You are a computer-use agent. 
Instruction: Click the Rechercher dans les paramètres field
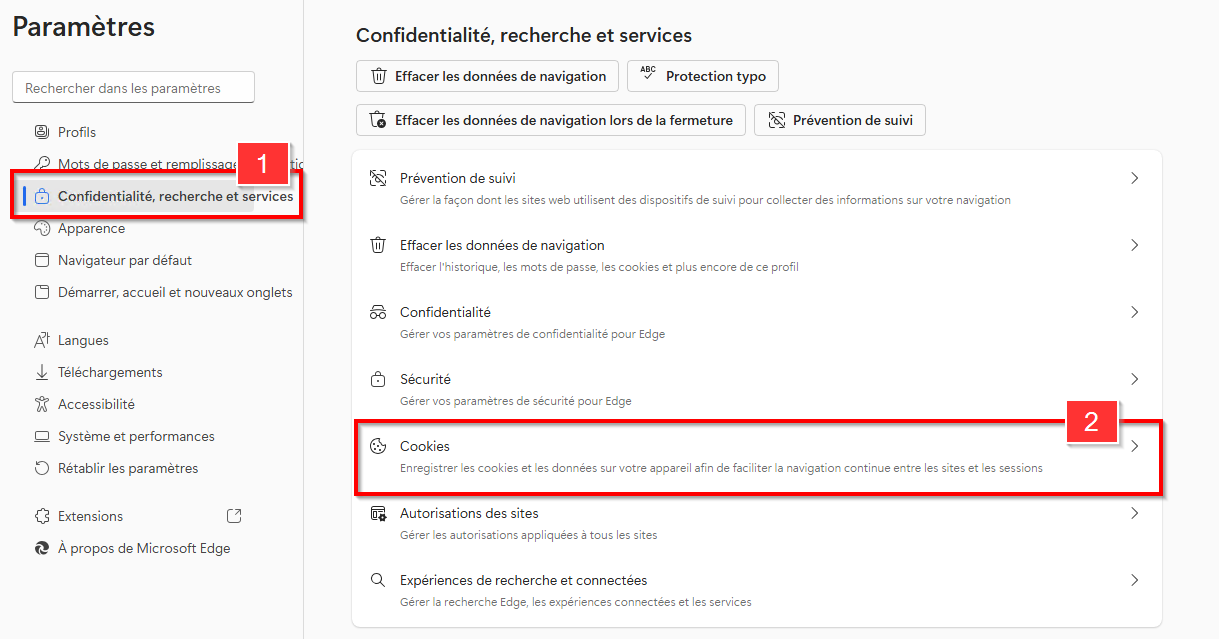133,88
